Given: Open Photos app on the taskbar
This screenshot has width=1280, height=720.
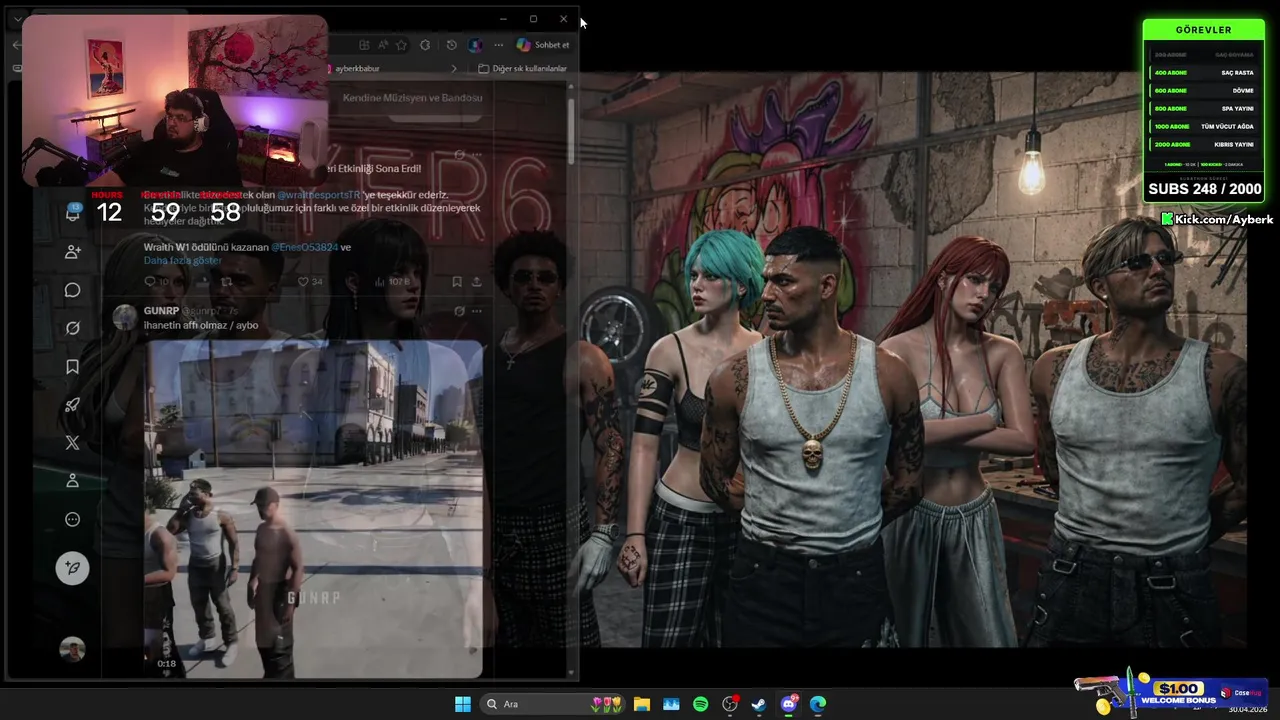Looking at the screenshot, I should 671,704.
